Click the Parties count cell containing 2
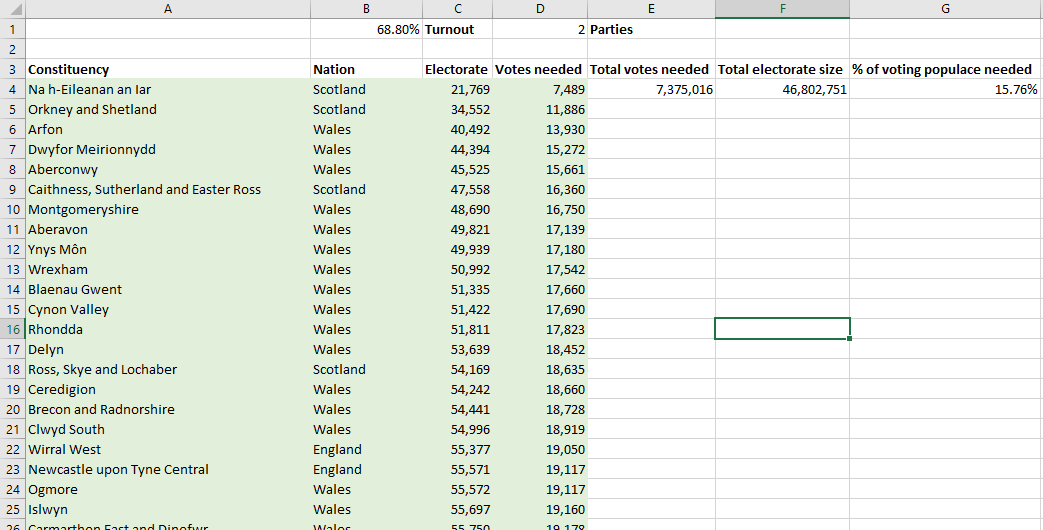 (540, 29)
